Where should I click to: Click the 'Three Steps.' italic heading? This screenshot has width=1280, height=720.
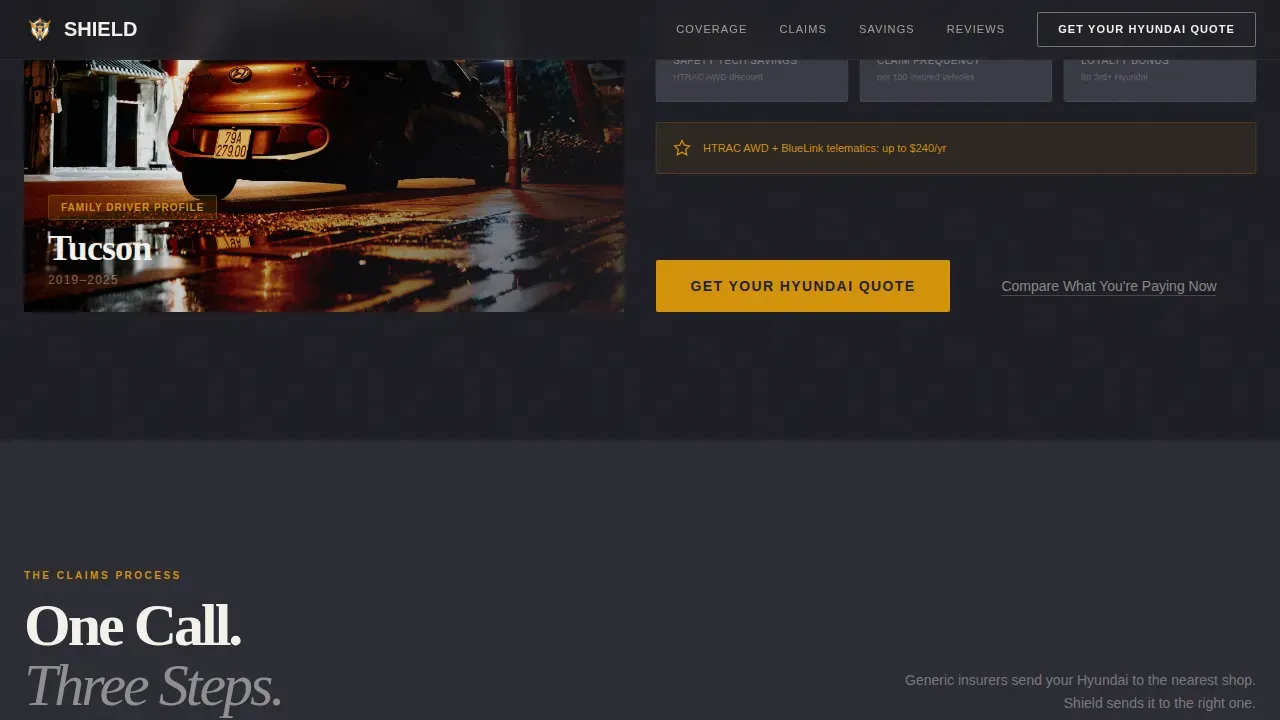click(153, 687)
